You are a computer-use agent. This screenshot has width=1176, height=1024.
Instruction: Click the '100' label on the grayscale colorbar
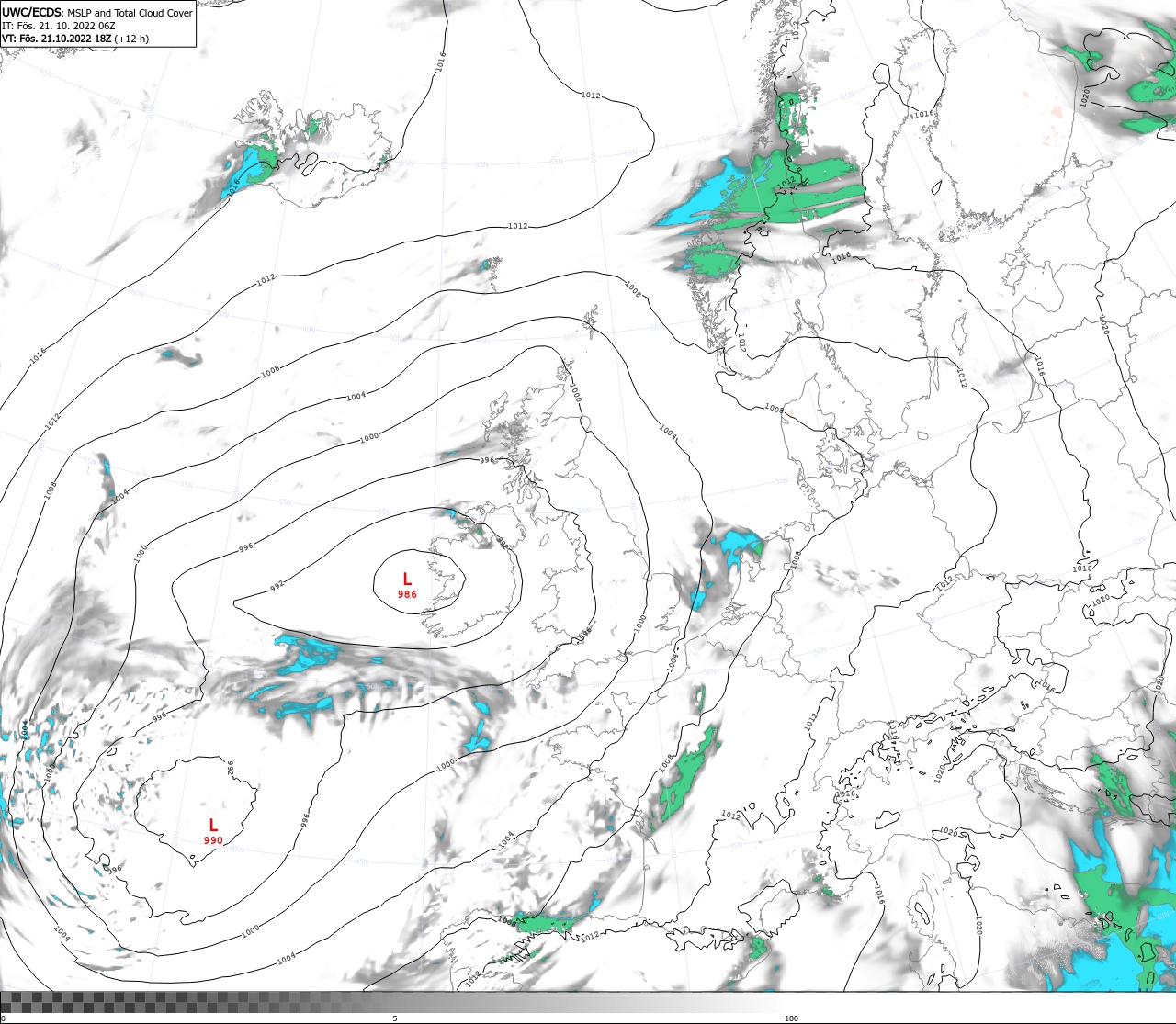[791, 1018]
